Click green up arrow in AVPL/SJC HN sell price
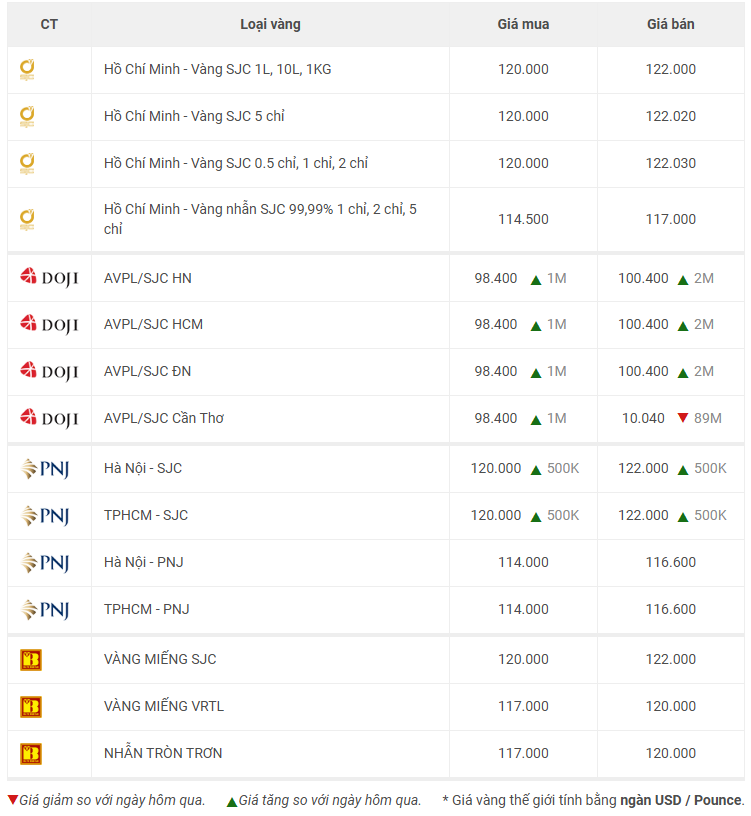The height and width of the screenshot is (816, 751). pos(683,280)
